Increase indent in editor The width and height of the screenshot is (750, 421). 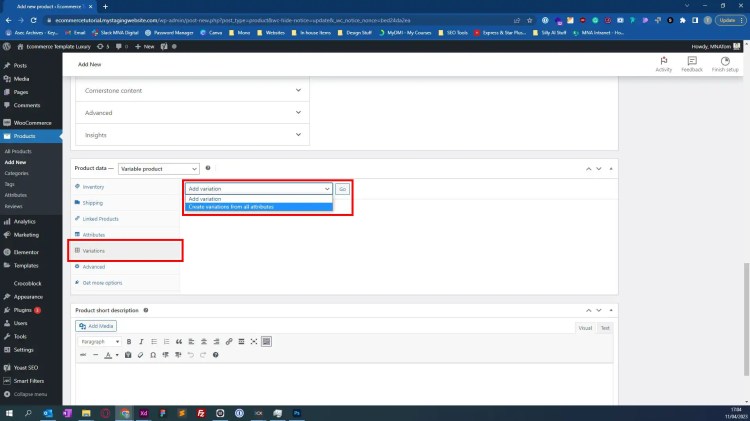click(x=178, y=355)
